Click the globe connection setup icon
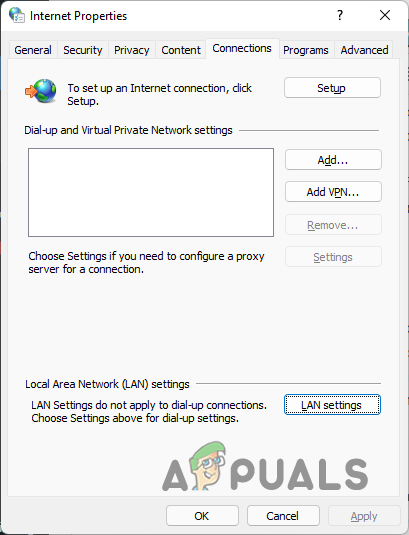Image resolution: width=409 pixels, height=535 pixels. (x=41, y=91)
